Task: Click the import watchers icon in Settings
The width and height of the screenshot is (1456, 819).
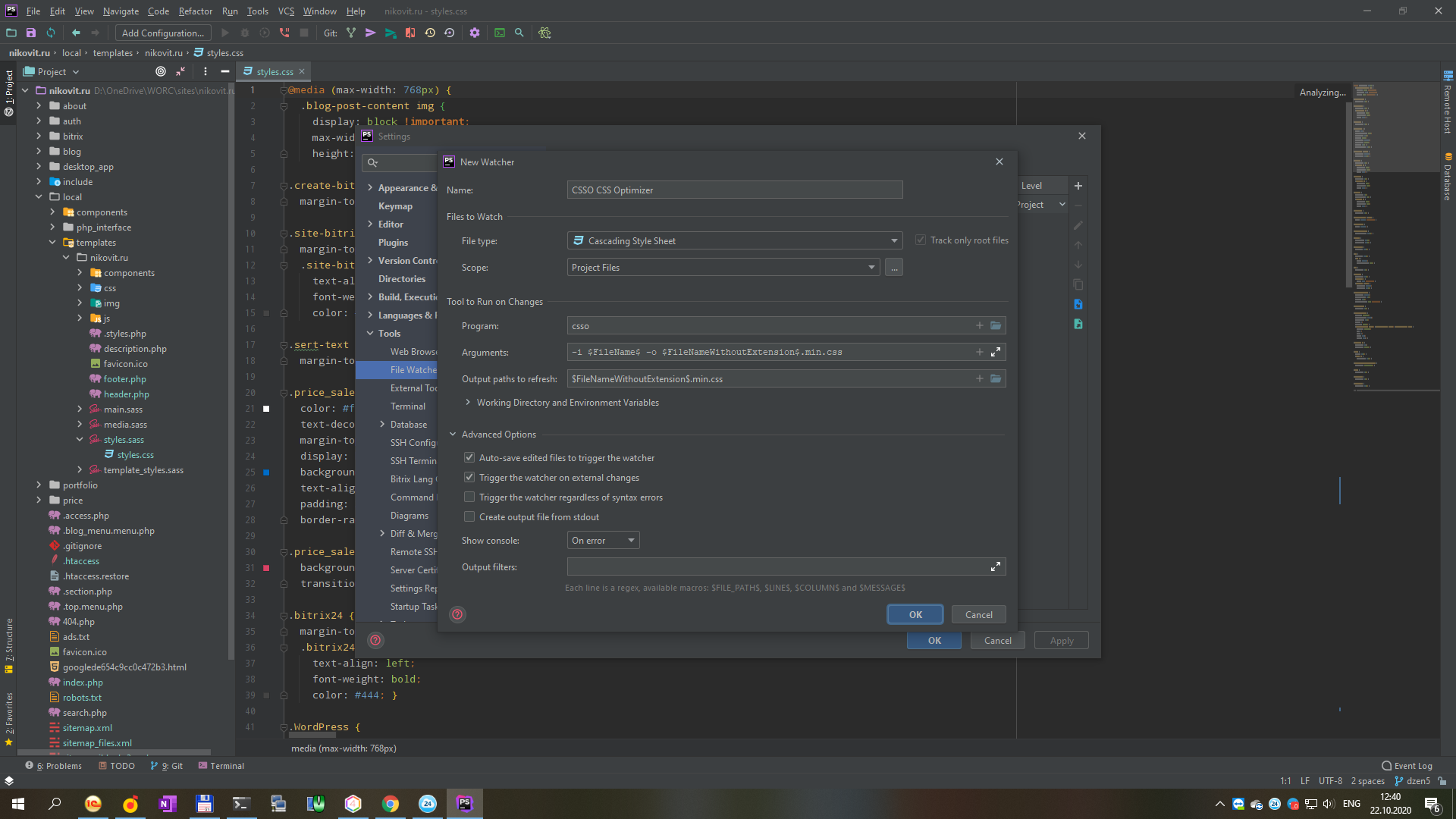Action: coord(1078,304)
